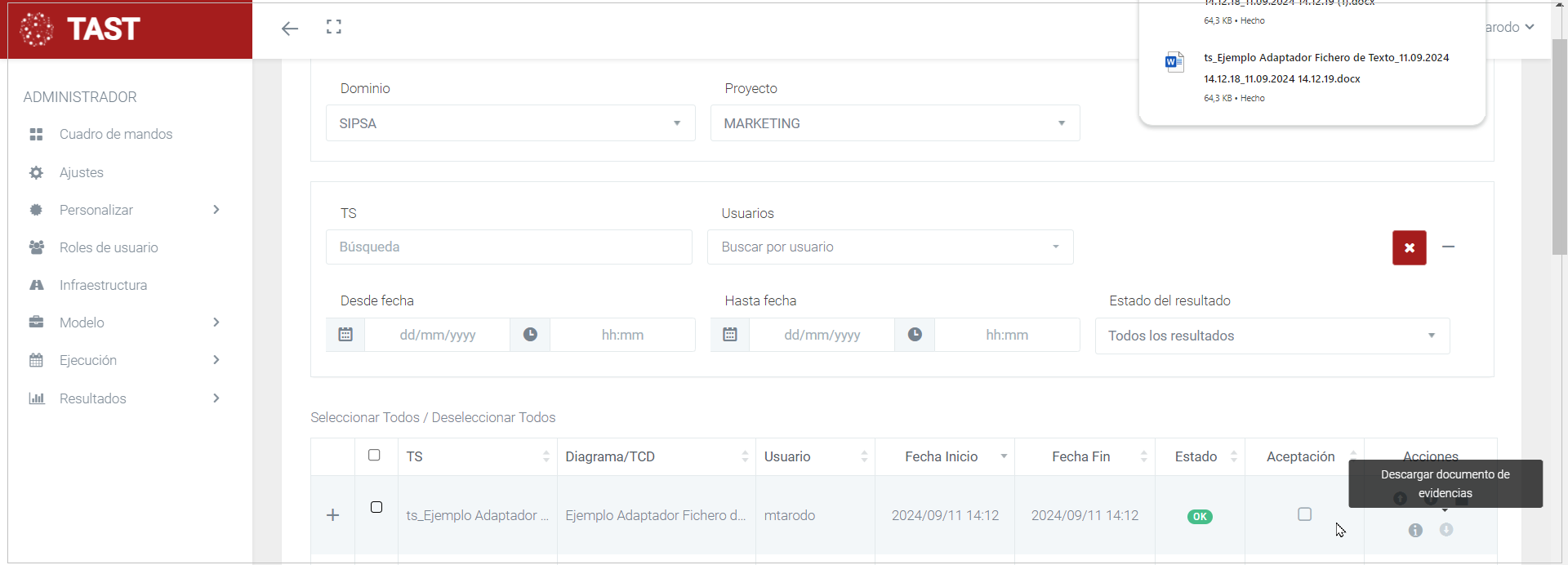The width and height of the screenshot is (1568, 565).
Task: Toggle the Aceptación checkbox in first row
Action: point(1304,514)
